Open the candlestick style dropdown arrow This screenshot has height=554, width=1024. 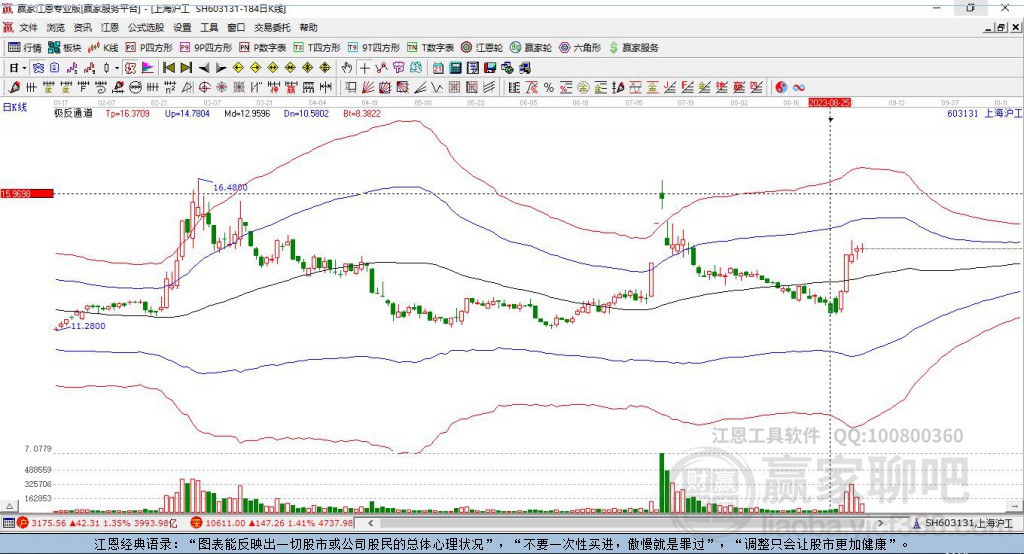(117, 68)
